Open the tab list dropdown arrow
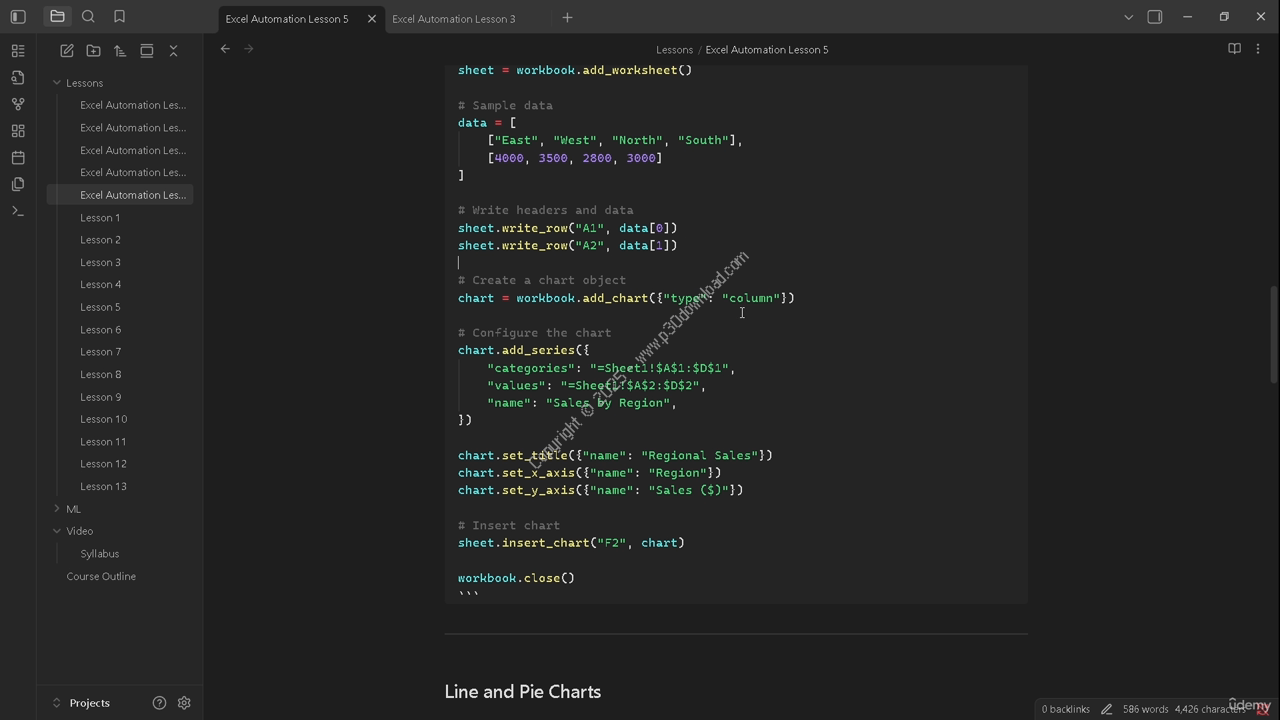The image size is (1280, 720). click(x=1128, y=17)
